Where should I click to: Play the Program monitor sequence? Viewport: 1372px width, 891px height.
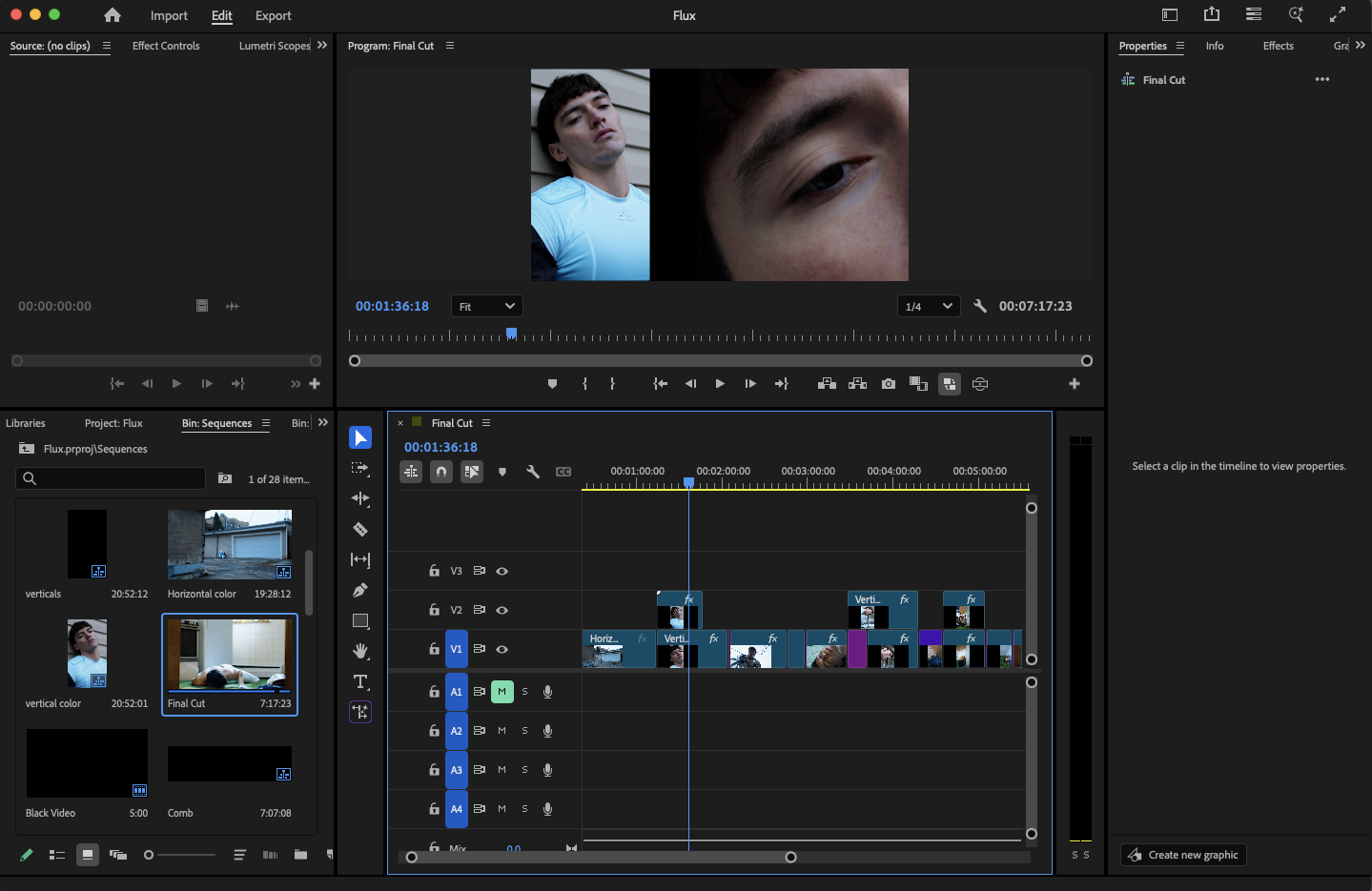[x=720, y=384]
